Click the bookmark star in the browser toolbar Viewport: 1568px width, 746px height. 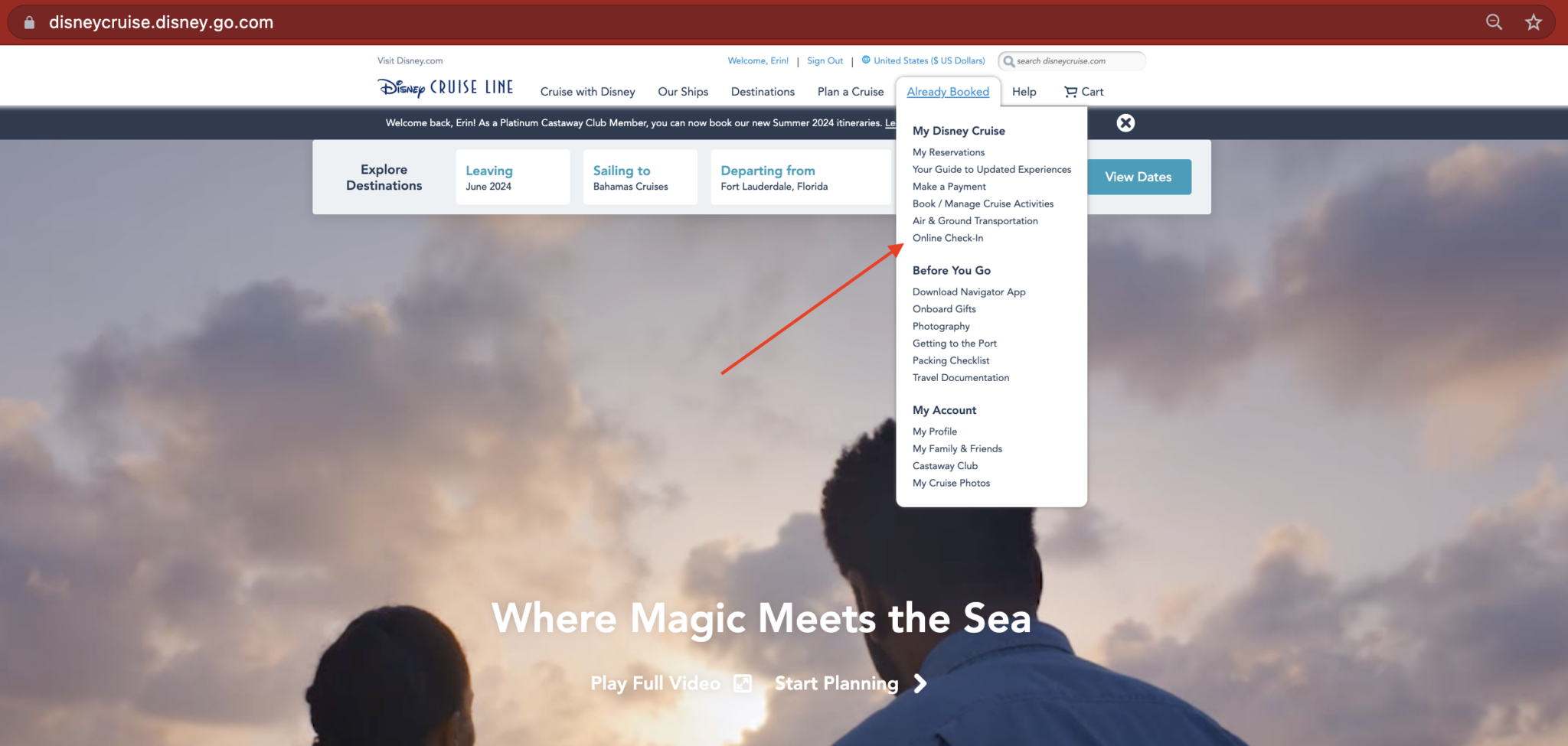pyautogui.click(x=1534, y=22)
